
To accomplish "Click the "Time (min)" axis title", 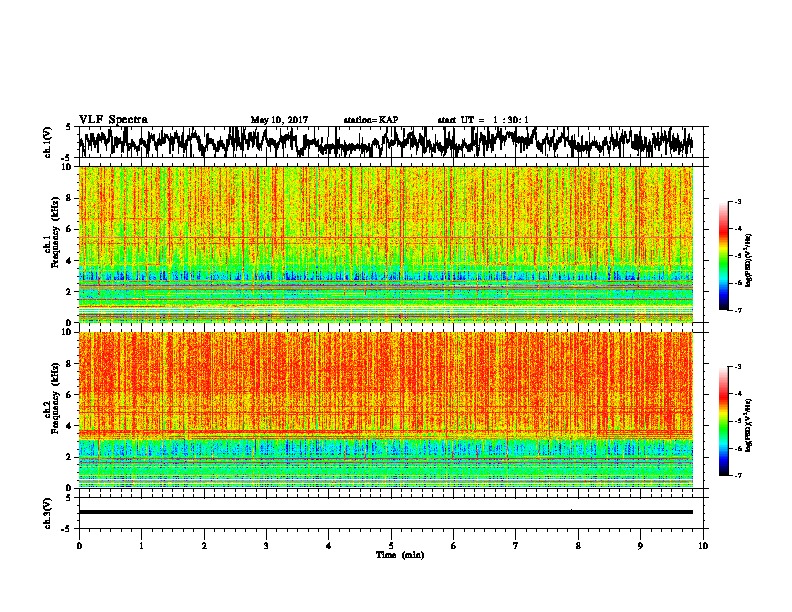I will [400, 555].
